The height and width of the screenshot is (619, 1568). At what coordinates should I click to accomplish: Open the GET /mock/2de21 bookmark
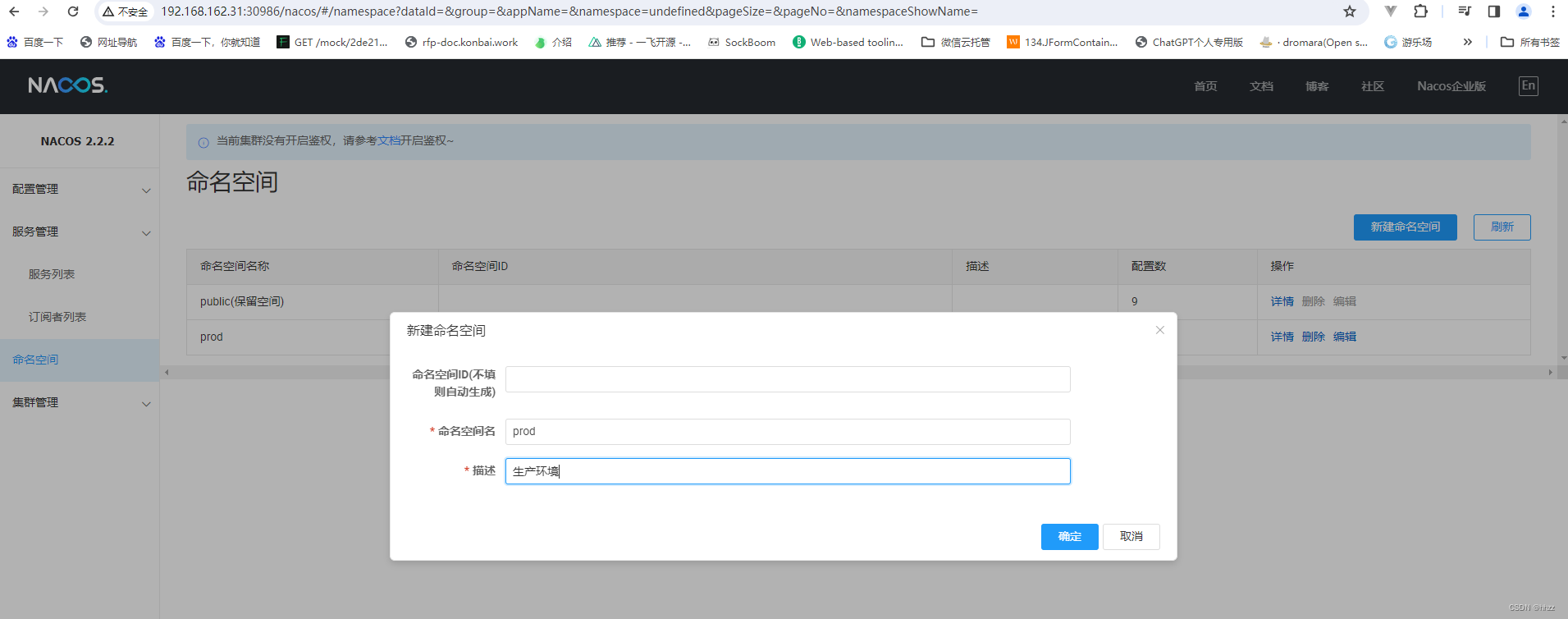coord(331,42)
